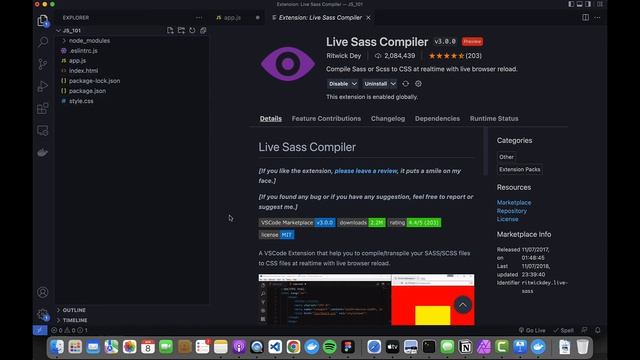Open .eslintrc.js in the file tree

(x=83, y=51)
